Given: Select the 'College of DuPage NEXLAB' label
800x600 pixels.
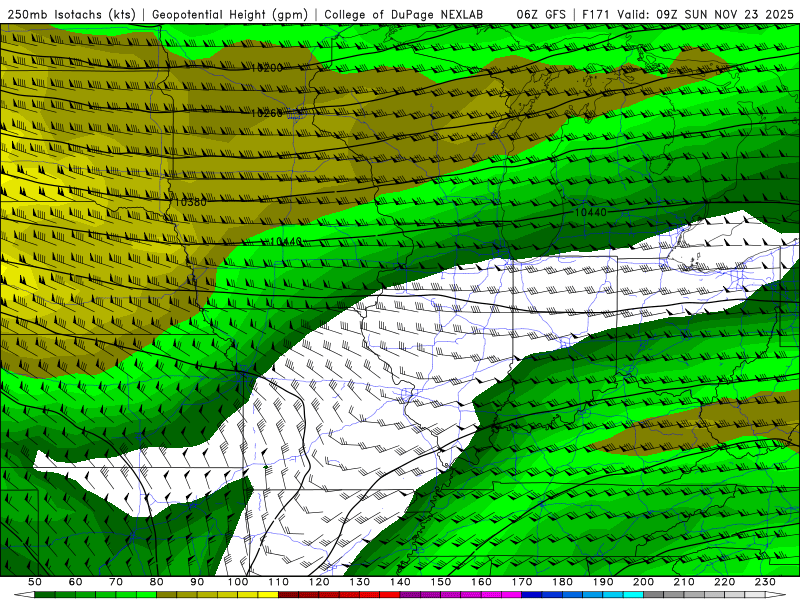Looking at the screenshot, I should tap(404, 14).
